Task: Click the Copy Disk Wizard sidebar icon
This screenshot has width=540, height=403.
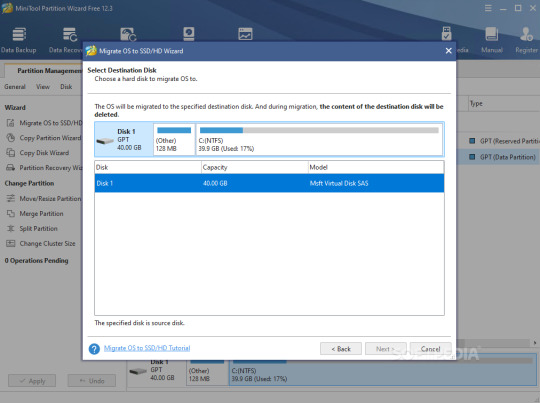Action: [x=11, y=153]
